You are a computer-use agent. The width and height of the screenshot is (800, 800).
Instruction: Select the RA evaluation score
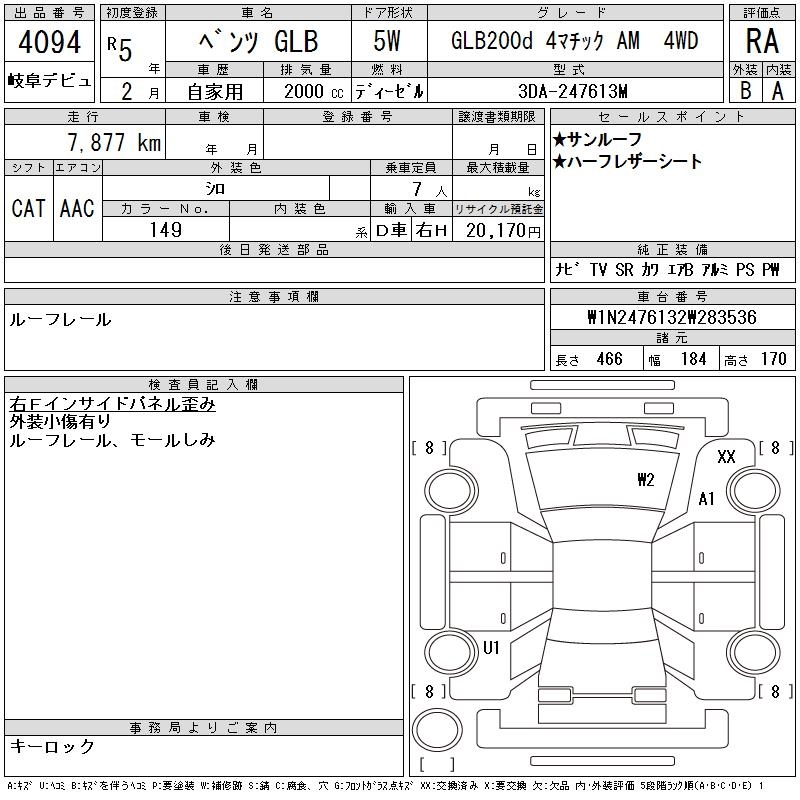click(x=762, y=44)
